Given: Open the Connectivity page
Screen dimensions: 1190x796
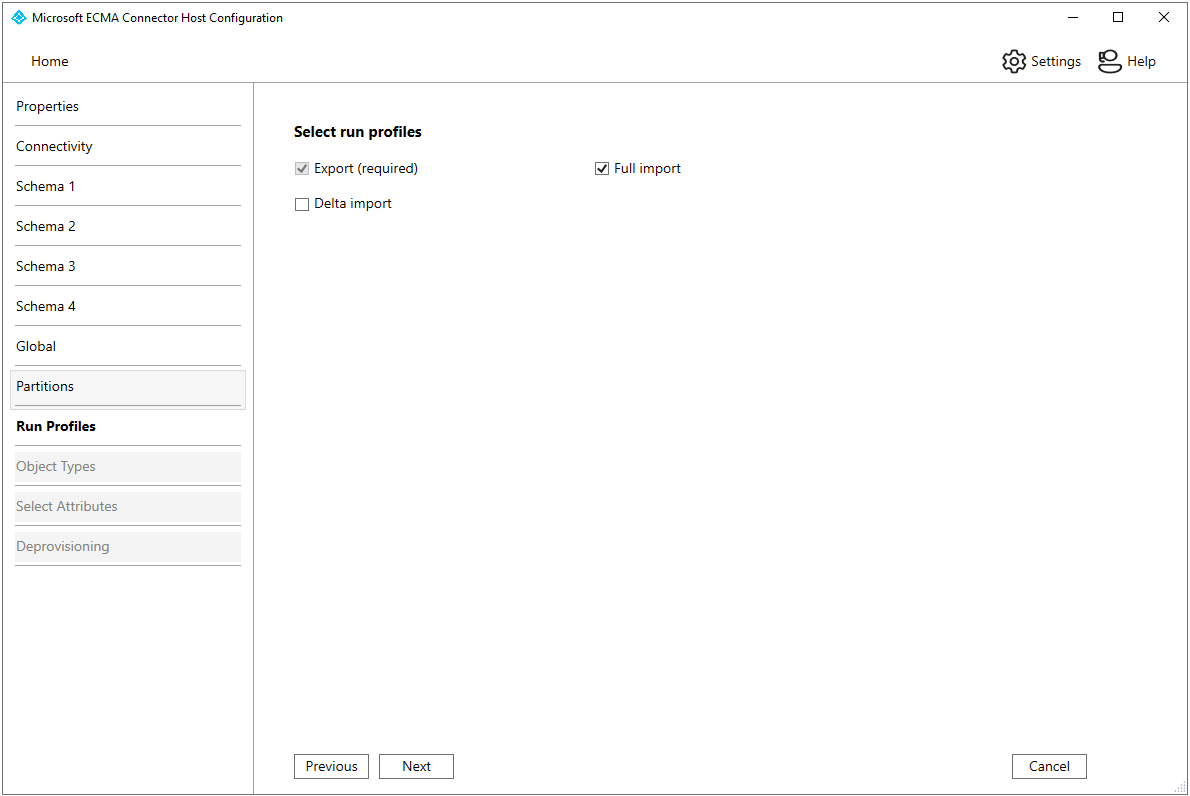Looking at the screenshot, I should pos(54,146).
